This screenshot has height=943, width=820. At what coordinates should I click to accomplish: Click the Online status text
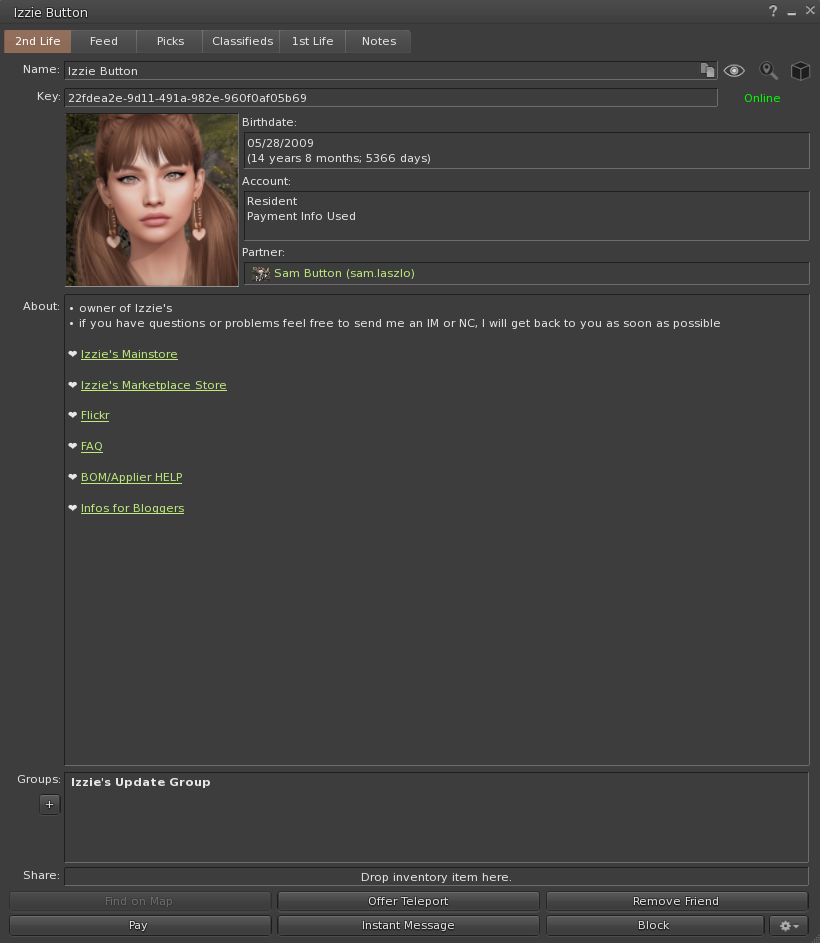[x=762, y=98]
